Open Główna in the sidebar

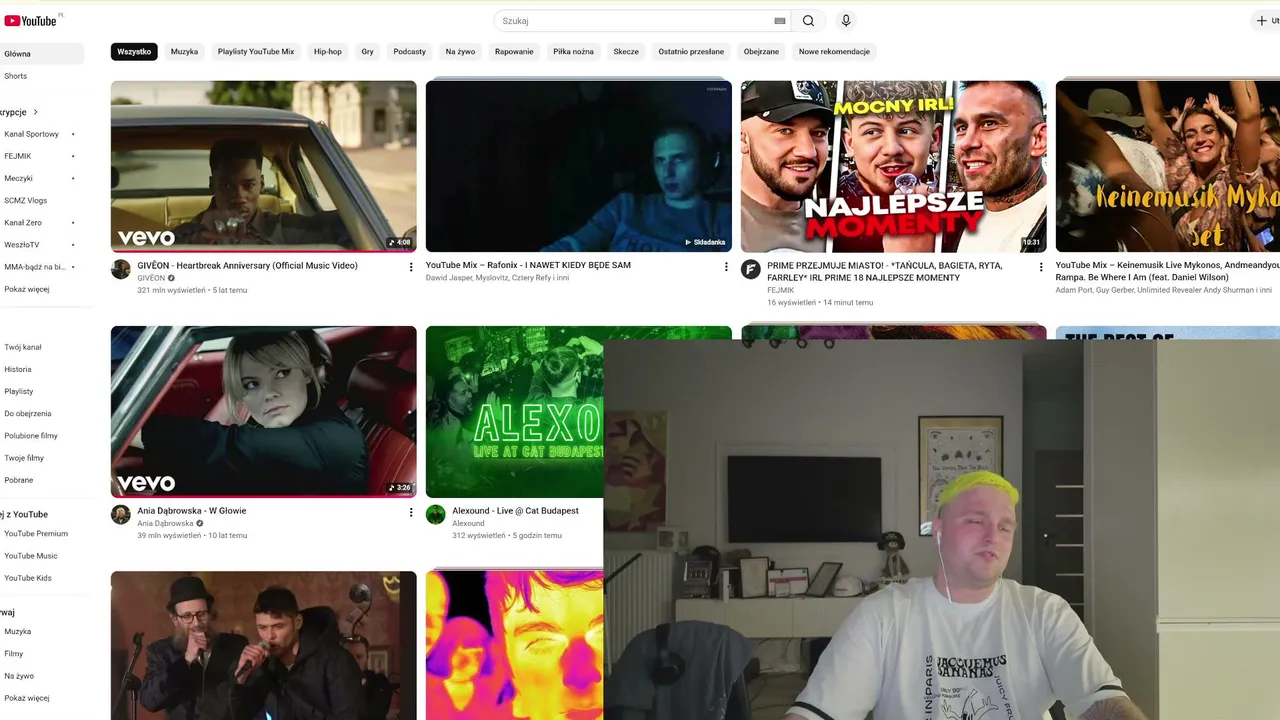[x=42, y=54]
